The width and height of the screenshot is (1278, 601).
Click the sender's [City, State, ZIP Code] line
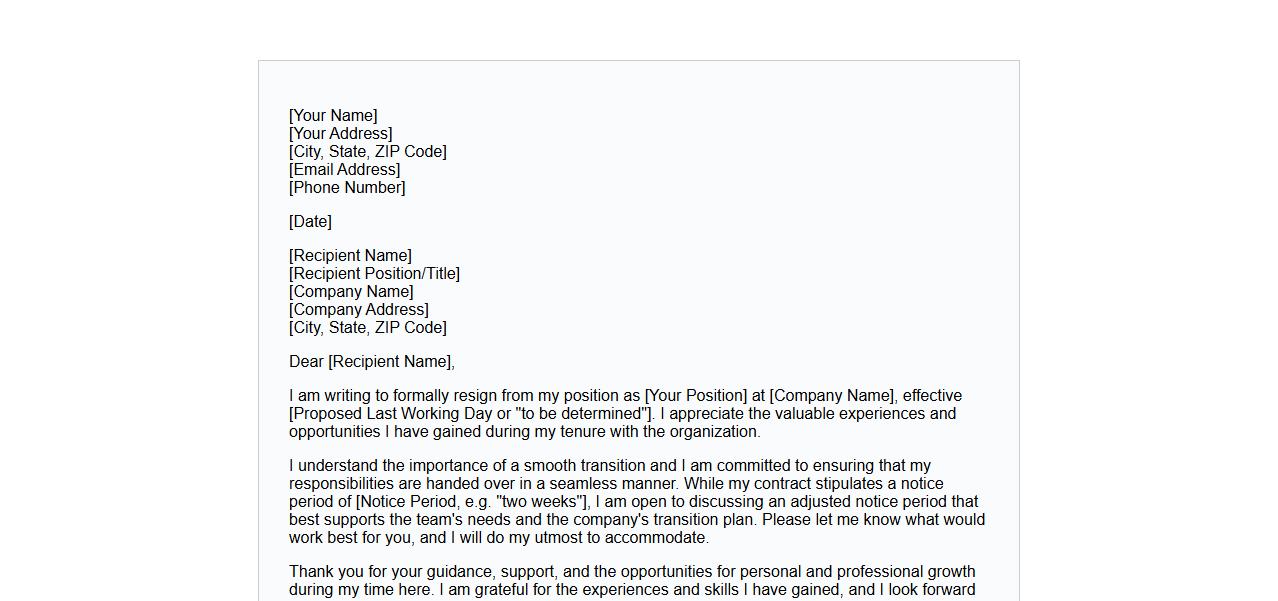point(367,152)
